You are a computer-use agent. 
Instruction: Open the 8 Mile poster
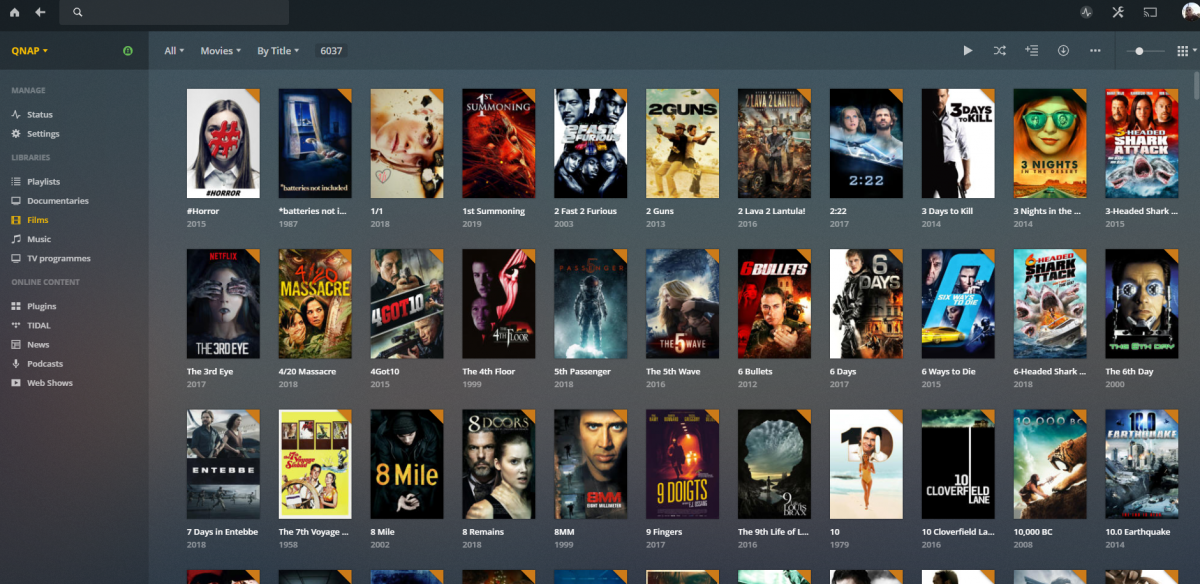(x=407, y=464)
